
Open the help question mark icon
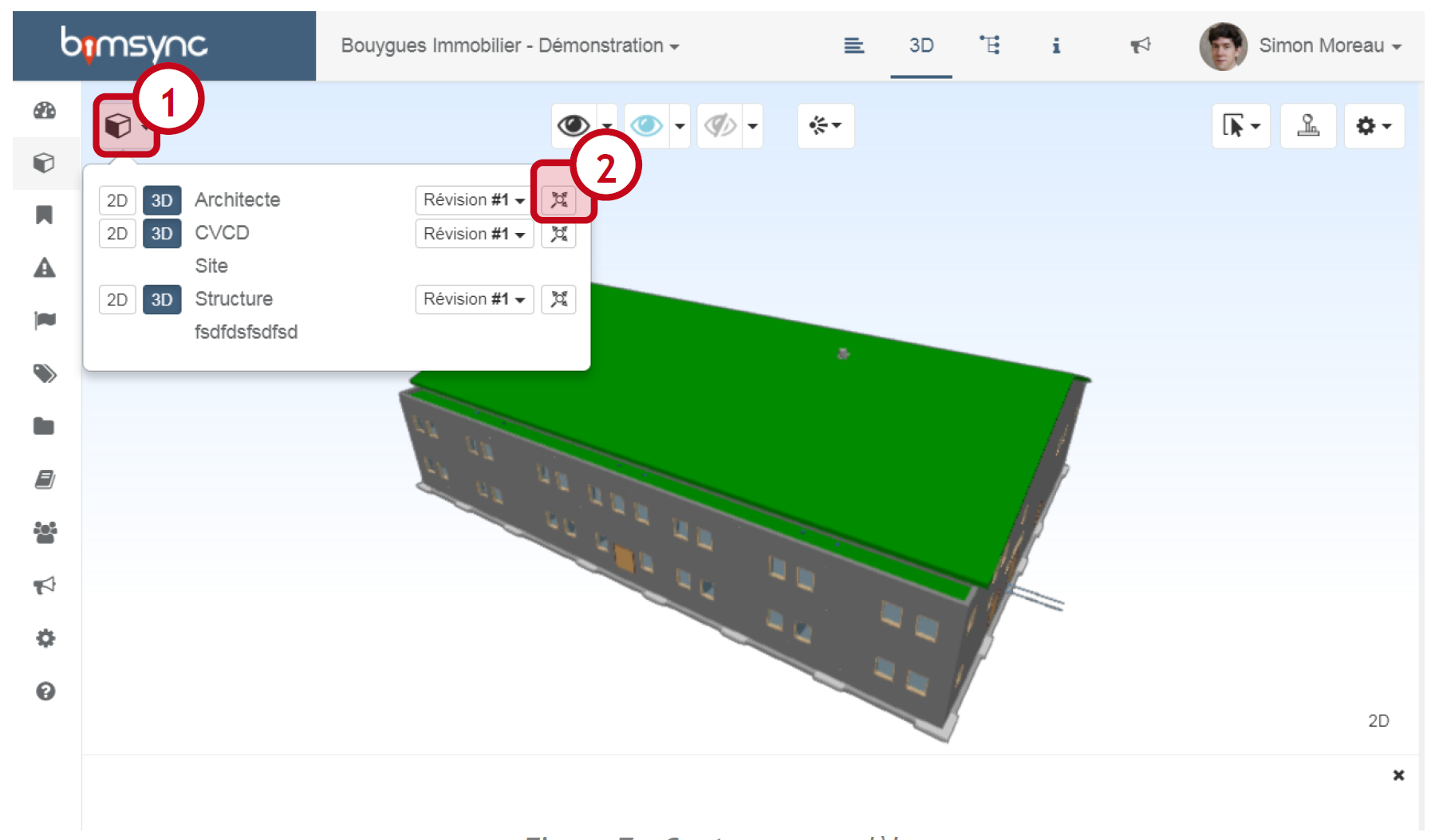(x=45, y=691)
